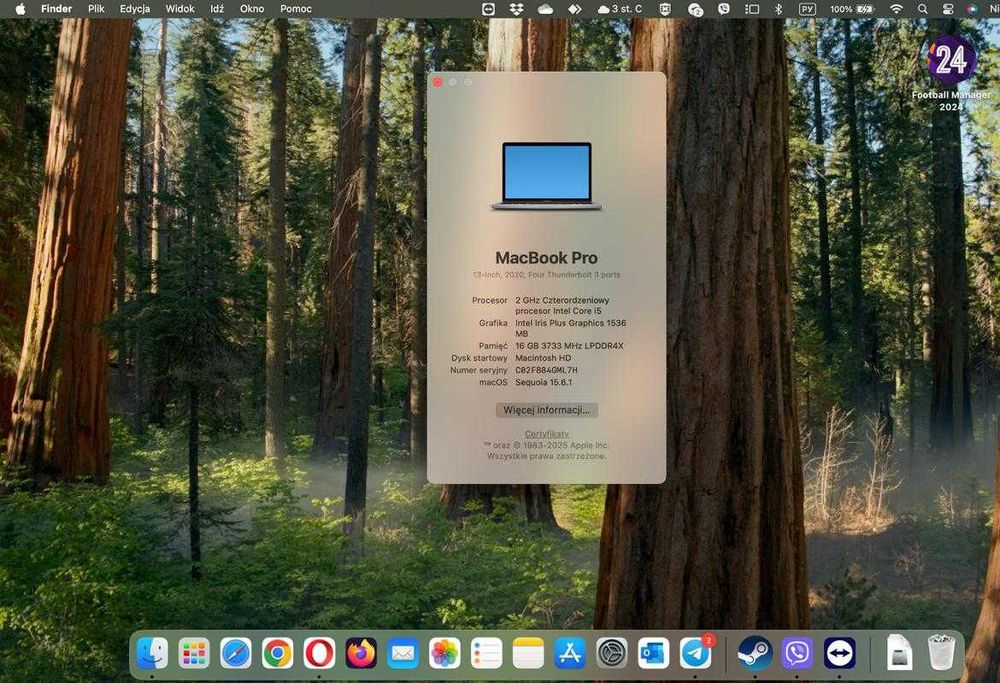
Task: Open the РУ keyboard input source menu
Action: [807, 9]
